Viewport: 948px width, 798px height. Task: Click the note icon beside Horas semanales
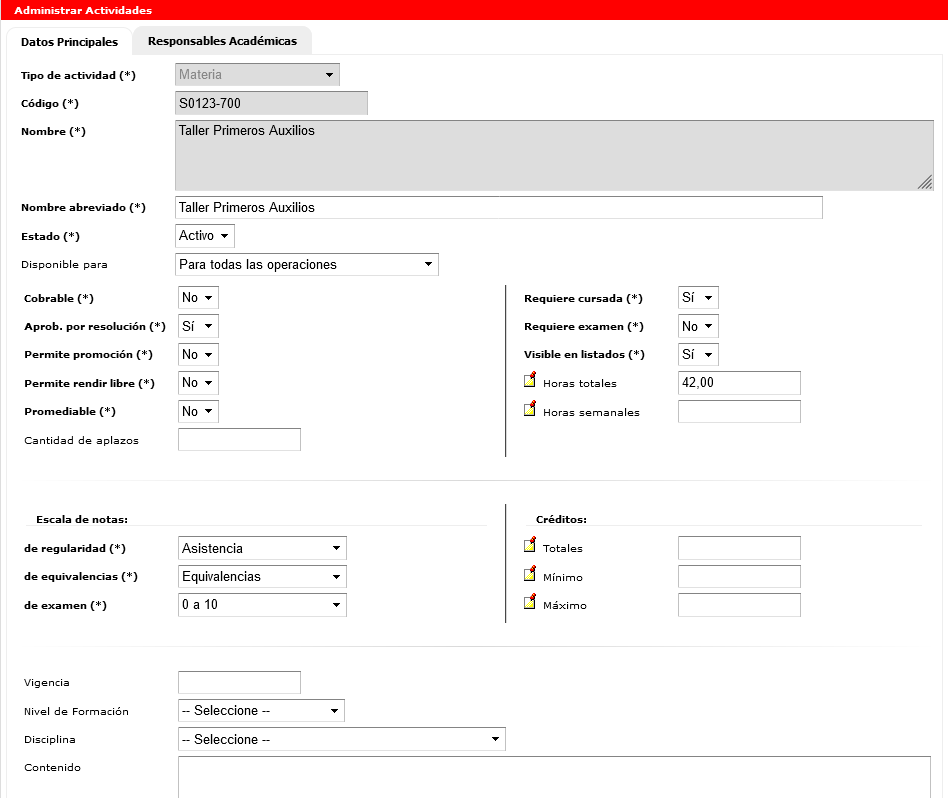click(530, 409)
